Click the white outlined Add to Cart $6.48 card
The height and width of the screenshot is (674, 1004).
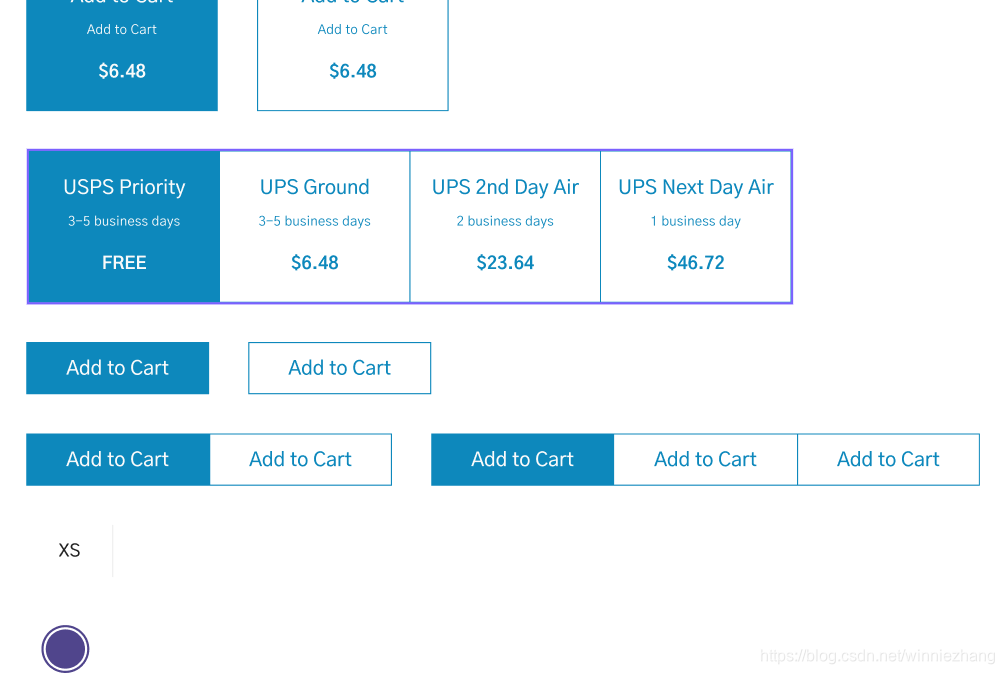(353, 55)
